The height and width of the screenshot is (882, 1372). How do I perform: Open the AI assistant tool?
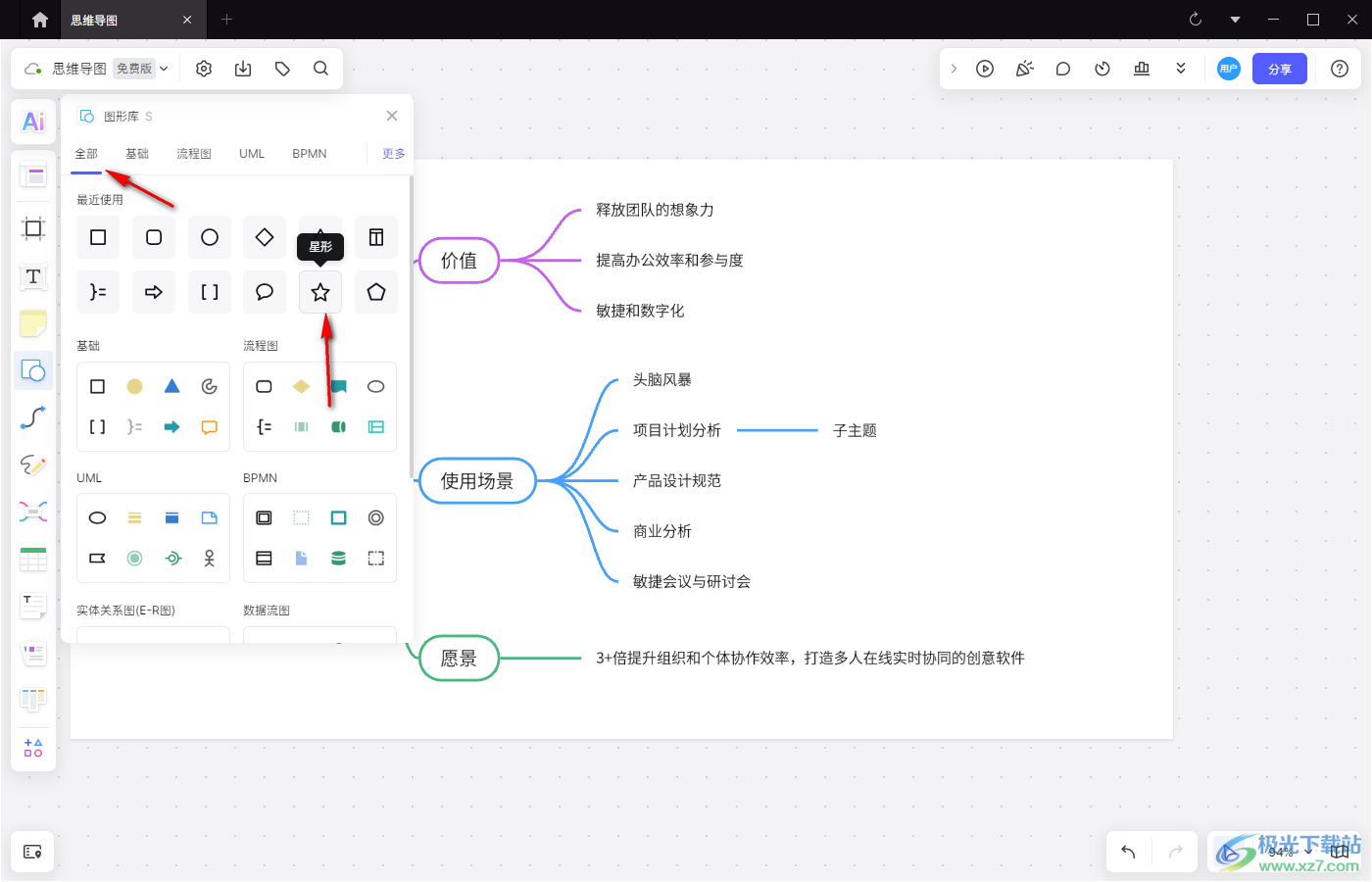pos(33,122)
